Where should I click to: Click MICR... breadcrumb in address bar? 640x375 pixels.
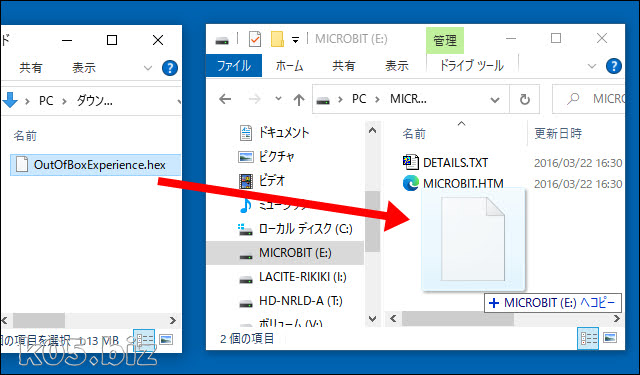click(x=408, y=99)
